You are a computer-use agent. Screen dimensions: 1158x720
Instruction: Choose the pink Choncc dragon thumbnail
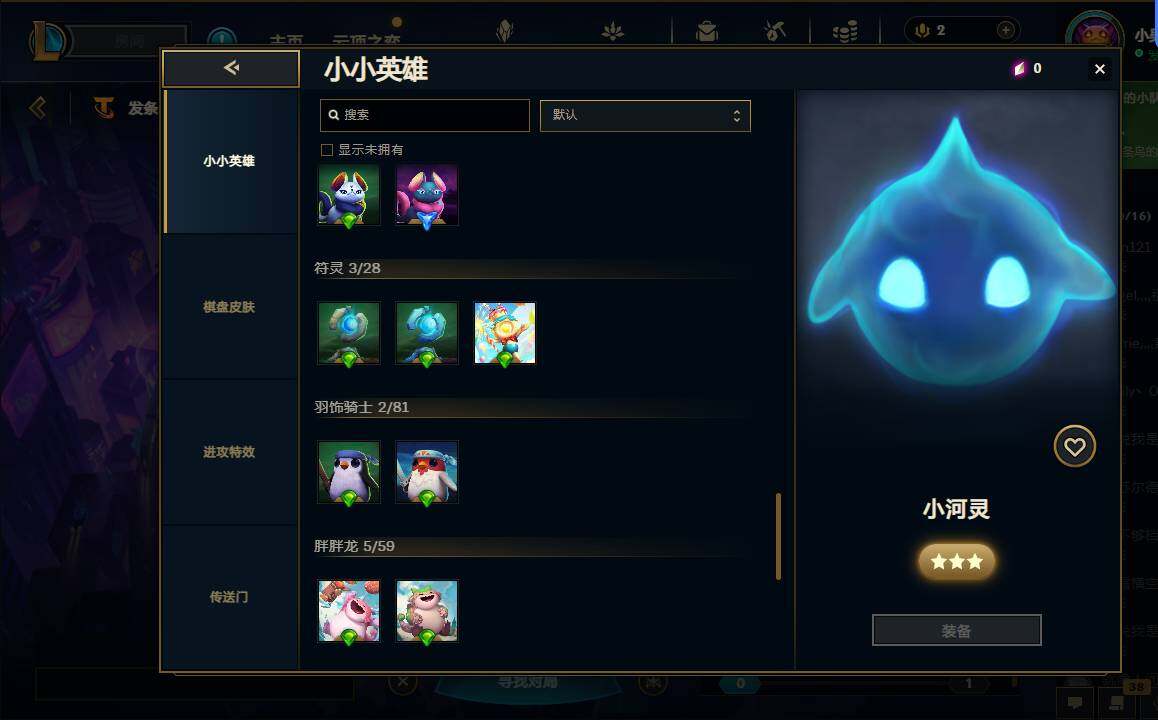click(x=349, y=611)
